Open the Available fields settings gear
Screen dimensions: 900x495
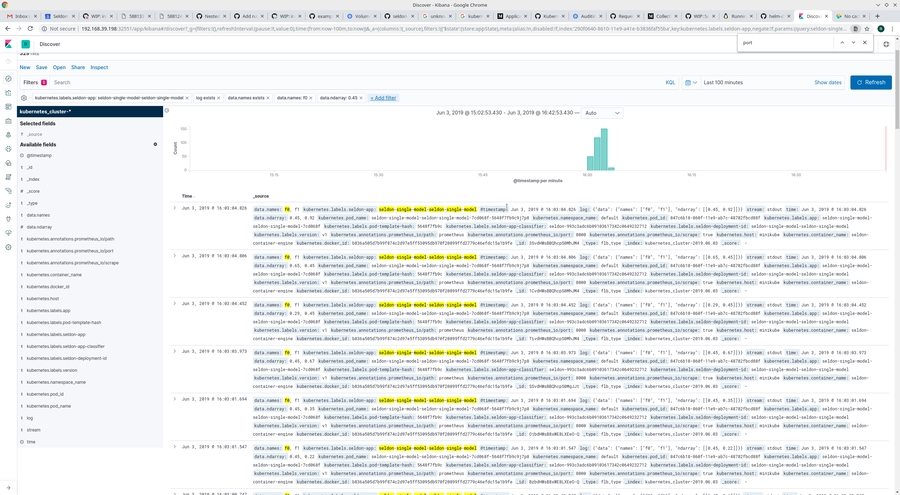pyautogui.click(x=155, y=144)
